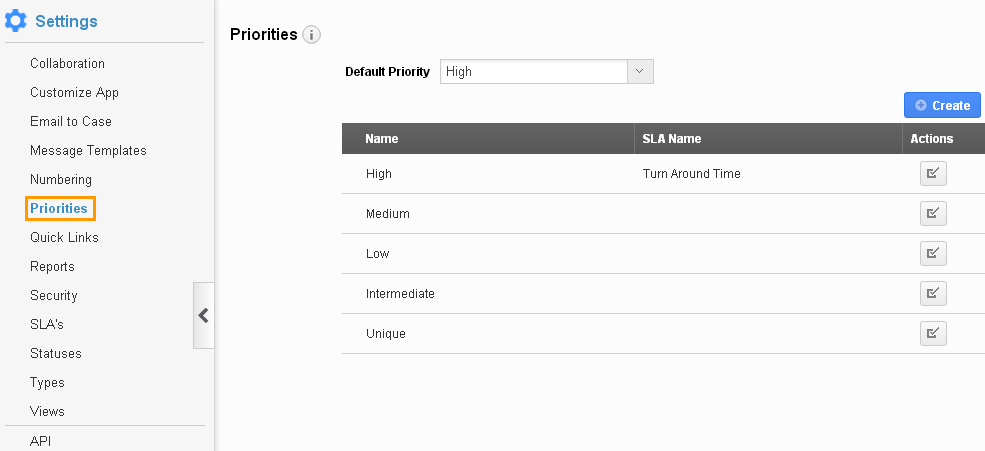The height and width of the screenshot is (451, 985).
Task: Sort by the Name column header
Action: coord(382,139)
